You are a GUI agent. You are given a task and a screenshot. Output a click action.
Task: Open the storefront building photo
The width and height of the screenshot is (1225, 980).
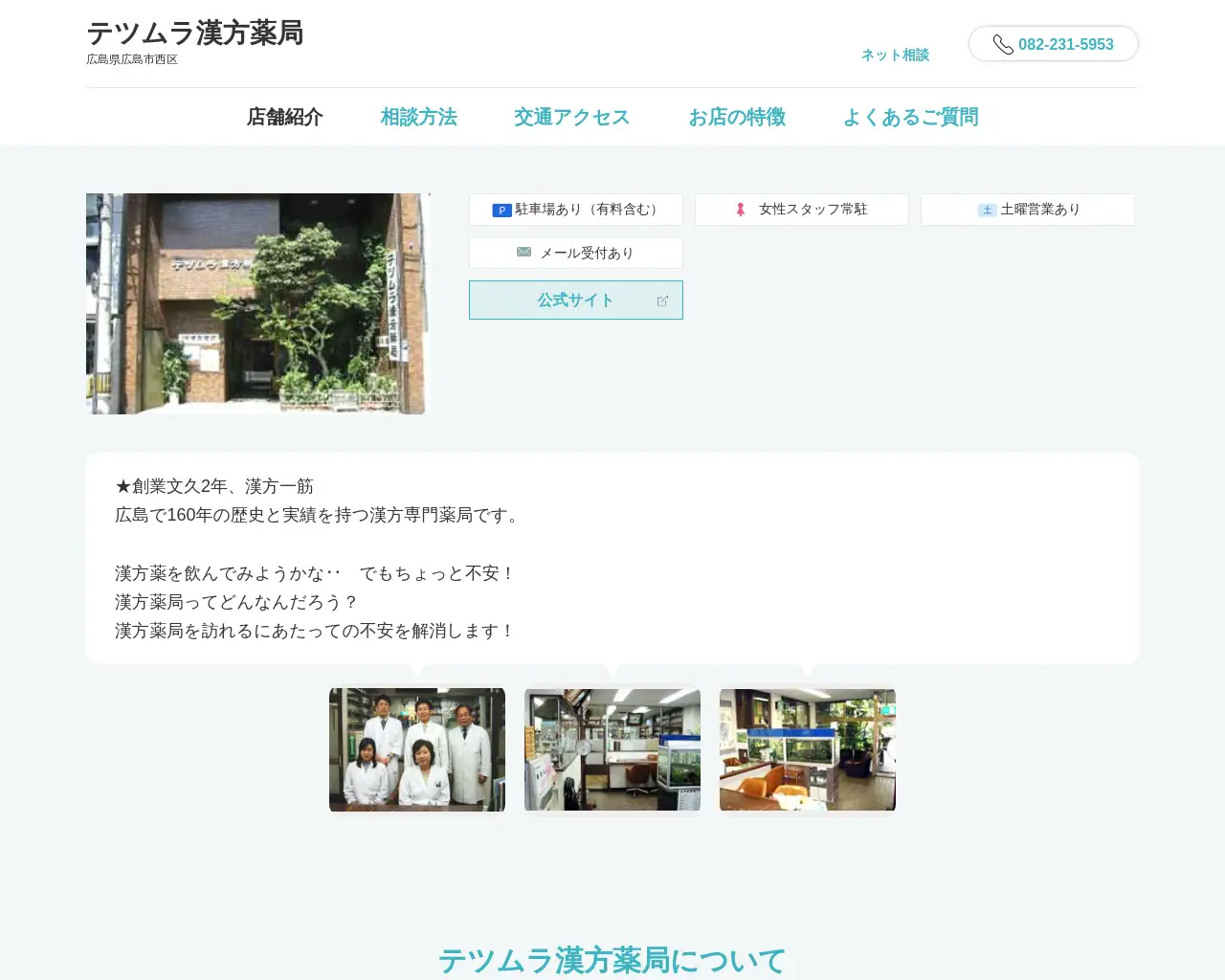coord(258,303)
